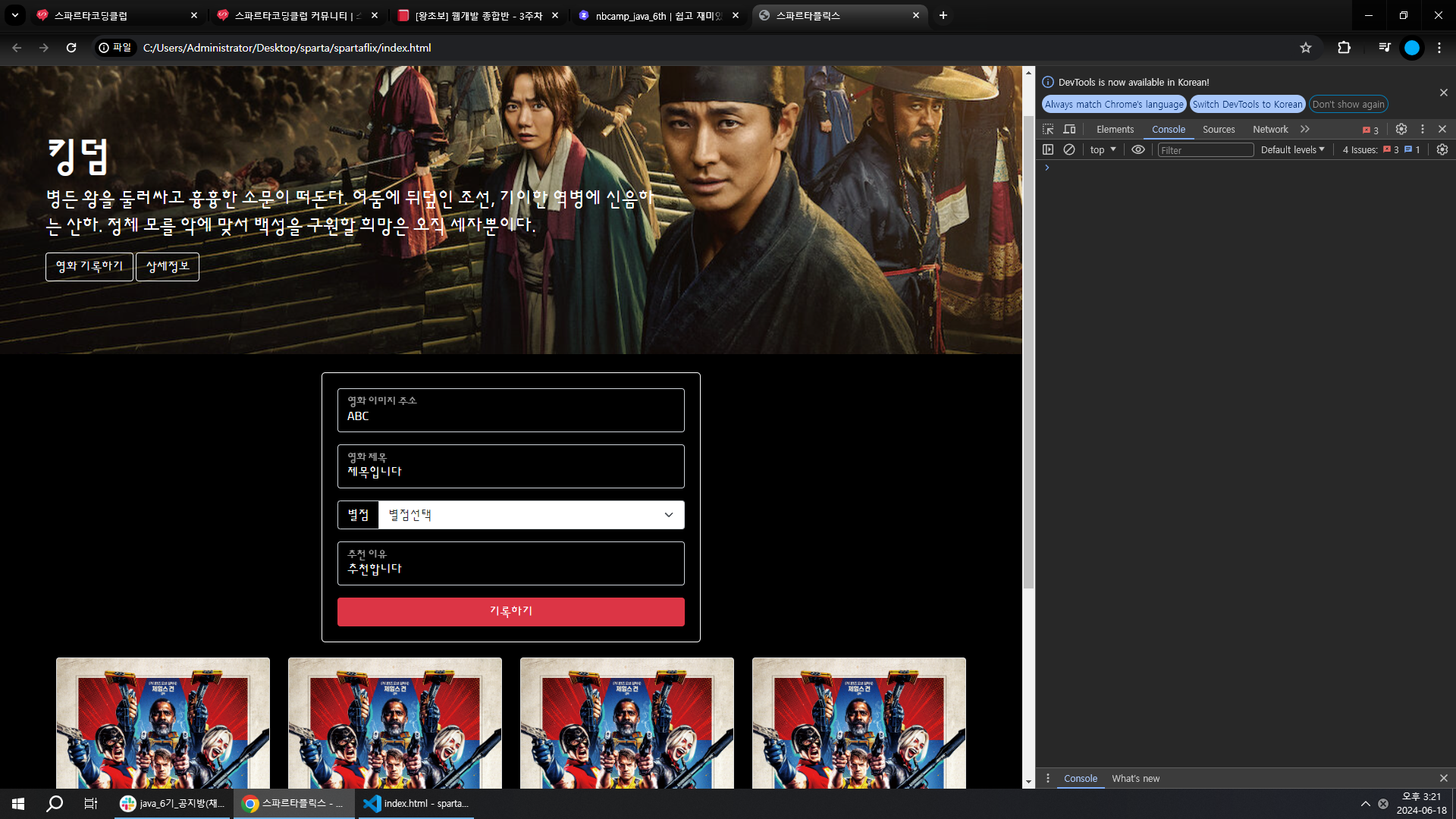
Task: Clear the console
Action: pos(1069,150)
